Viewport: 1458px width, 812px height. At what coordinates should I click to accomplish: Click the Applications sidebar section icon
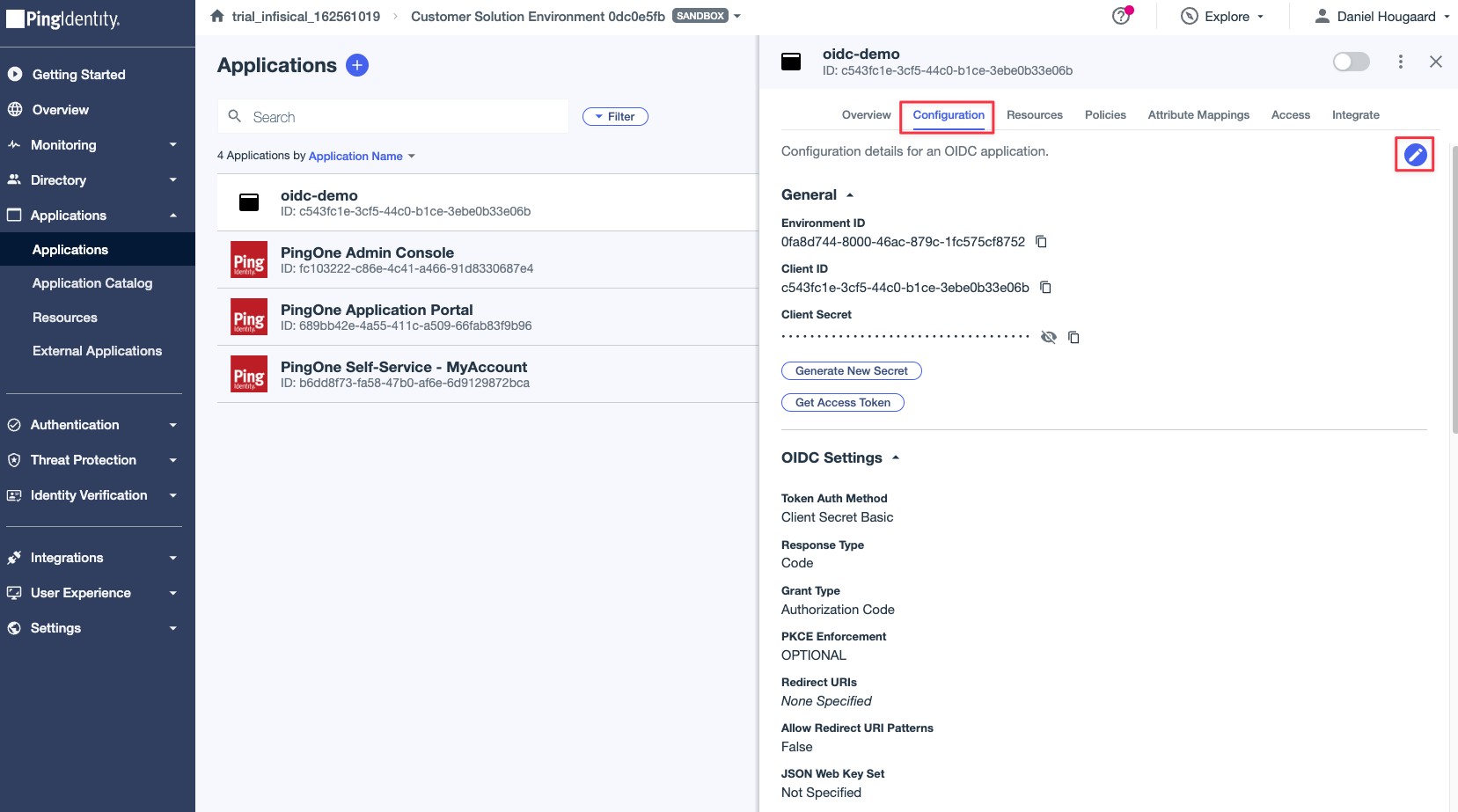(x=14, y=216)
